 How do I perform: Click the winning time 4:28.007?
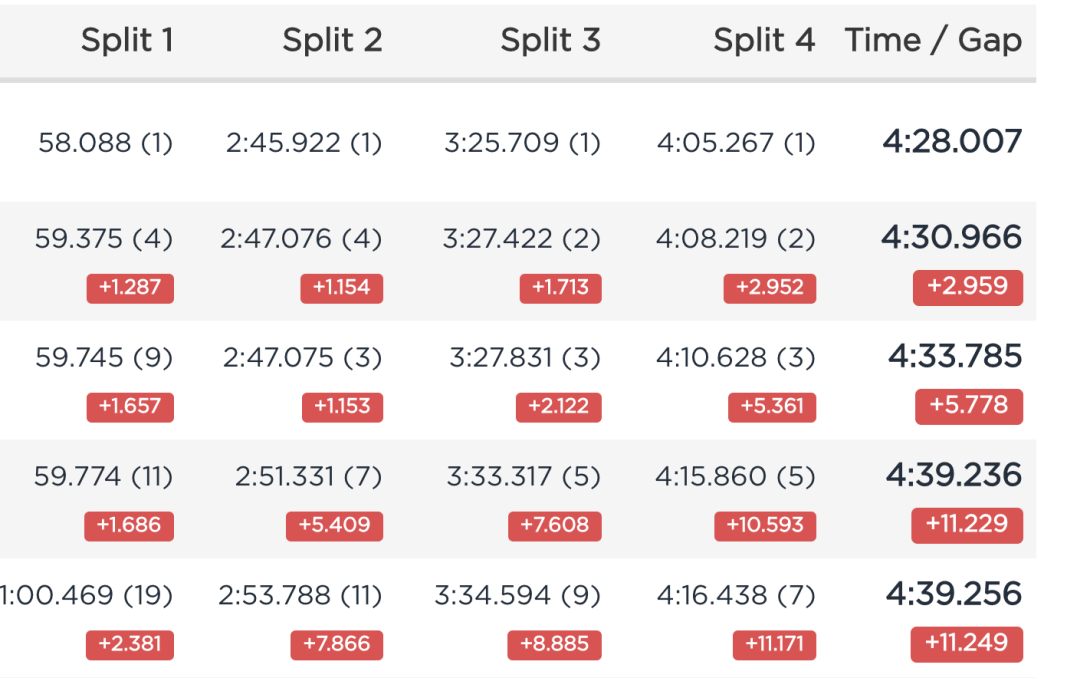pyautogui.click(x=952, y=141)
